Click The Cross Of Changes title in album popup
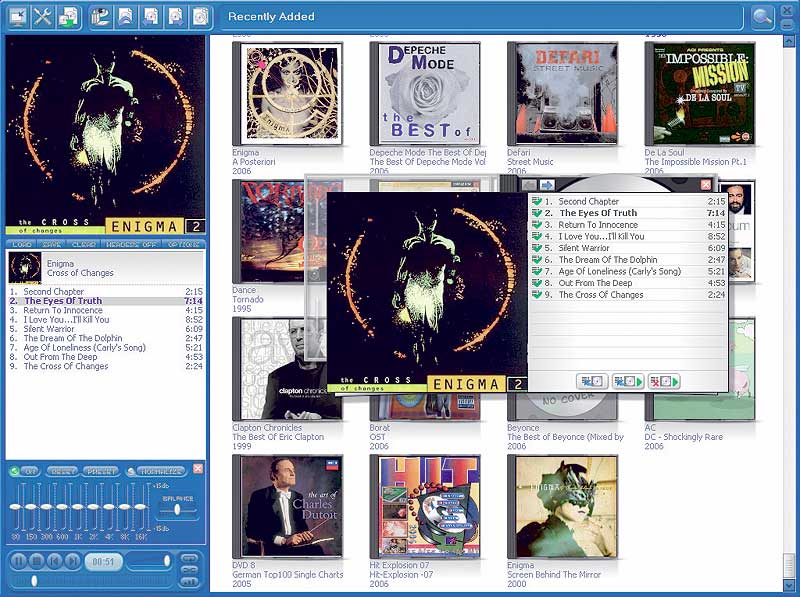This screenshot has height=597, width=800. pyautogui.click(x=601, y=295)
